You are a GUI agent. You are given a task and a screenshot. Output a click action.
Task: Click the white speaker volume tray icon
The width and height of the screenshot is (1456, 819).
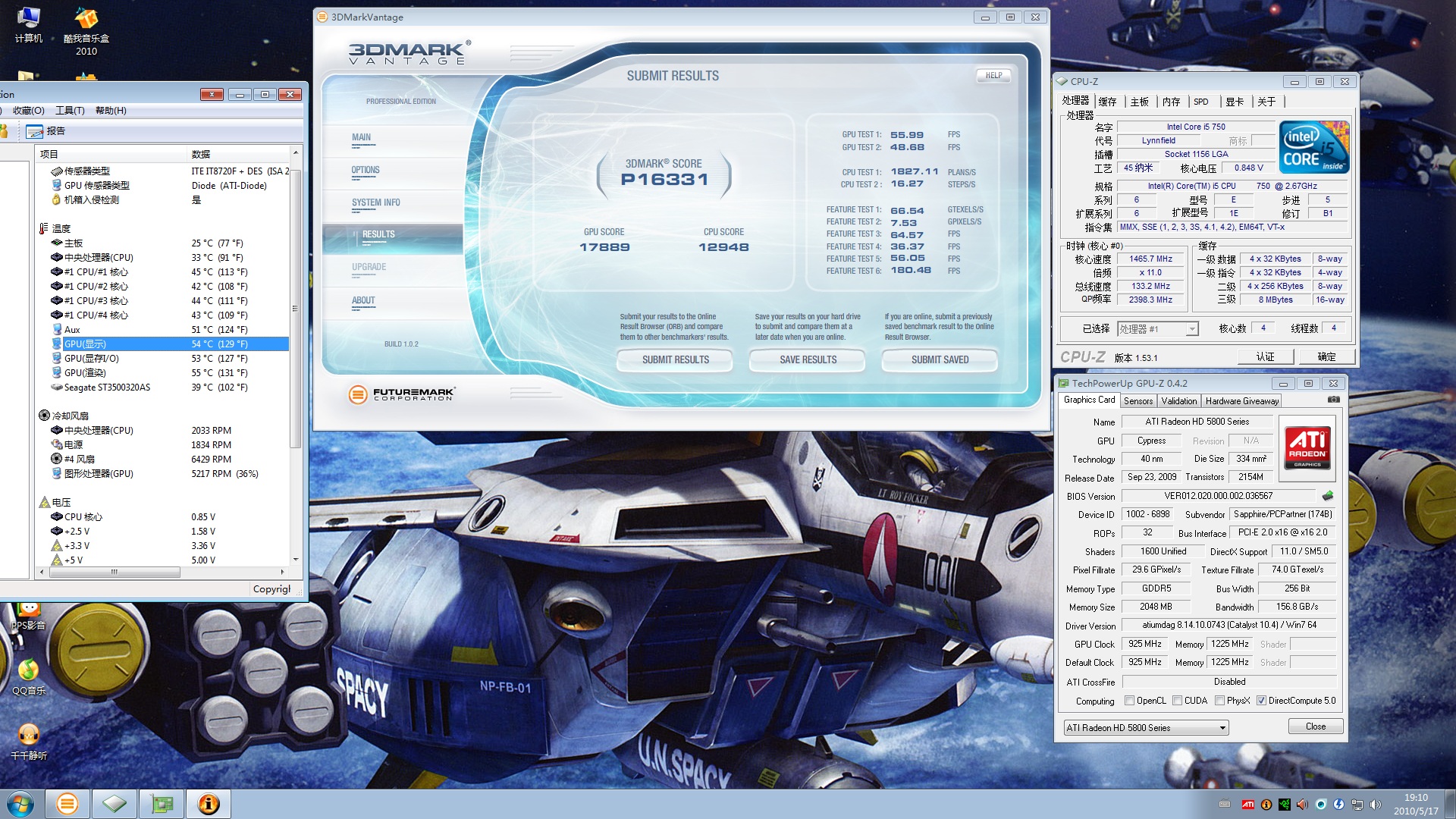(1375, 805)
